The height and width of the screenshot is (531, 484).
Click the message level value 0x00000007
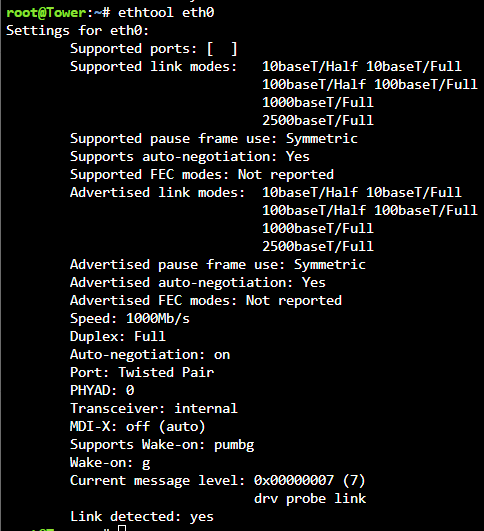[x=294, y=481]
